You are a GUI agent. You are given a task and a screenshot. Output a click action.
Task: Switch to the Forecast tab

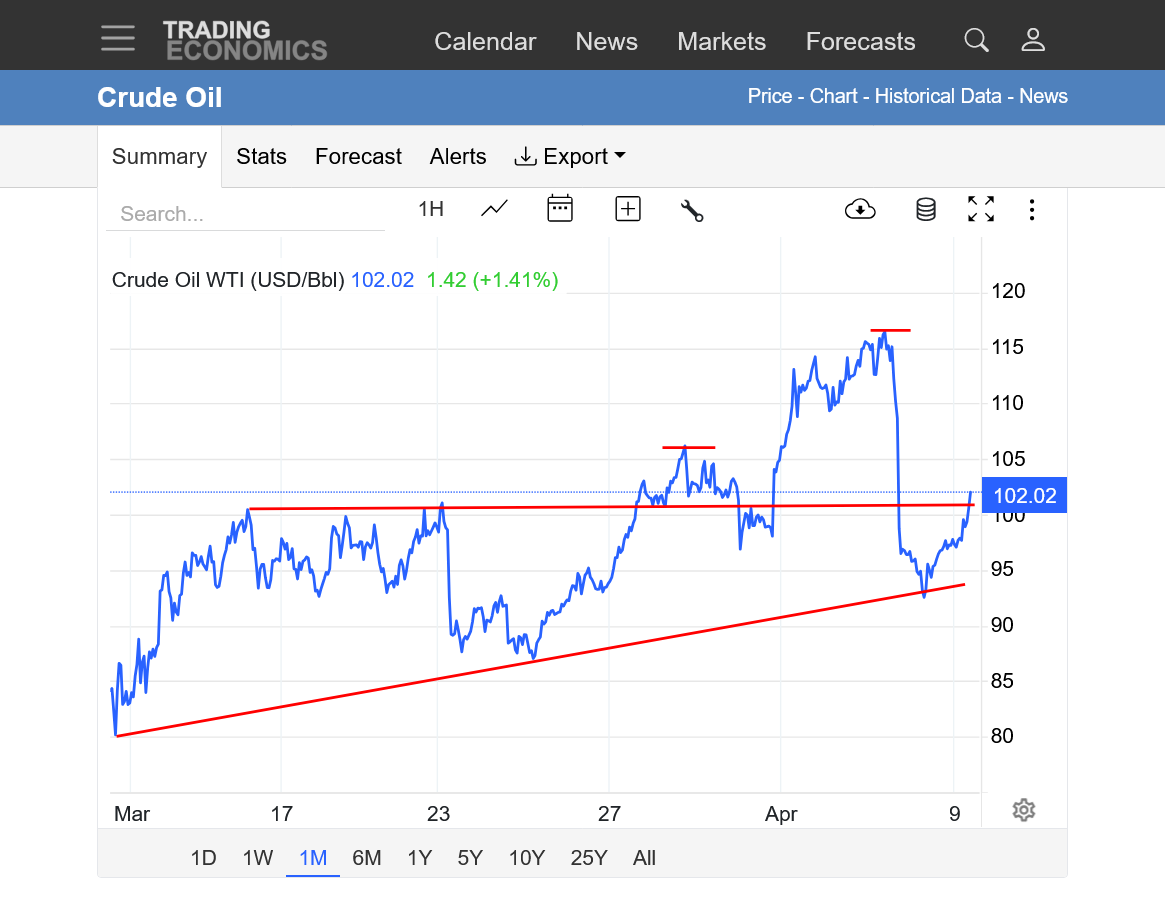pyautogui.click(x=358, y=157)
